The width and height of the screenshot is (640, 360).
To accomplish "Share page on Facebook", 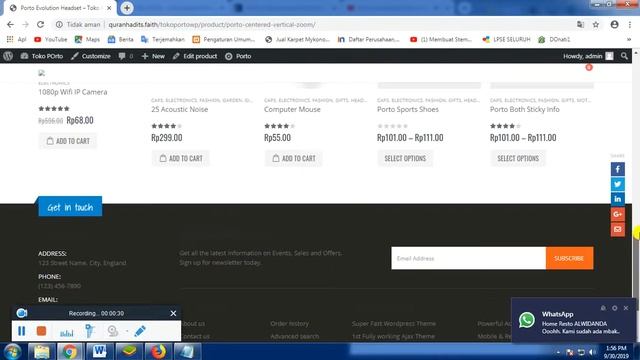I will coord(618,169).
